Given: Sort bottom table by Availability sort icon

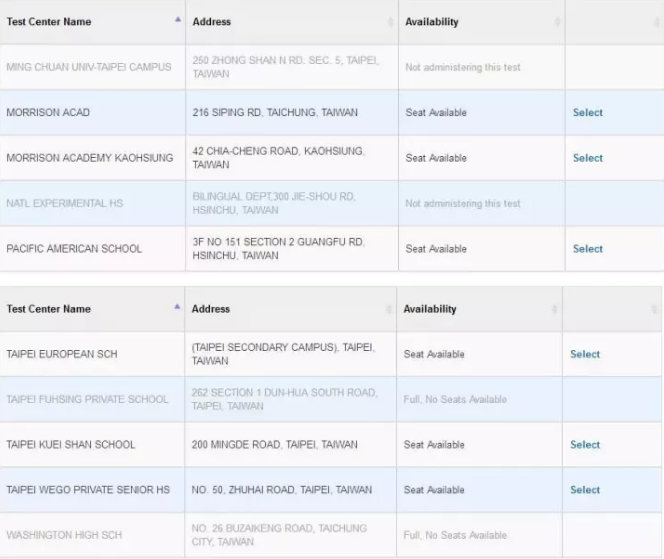Looking at the screenshot, I should click(x=554, y=309).
